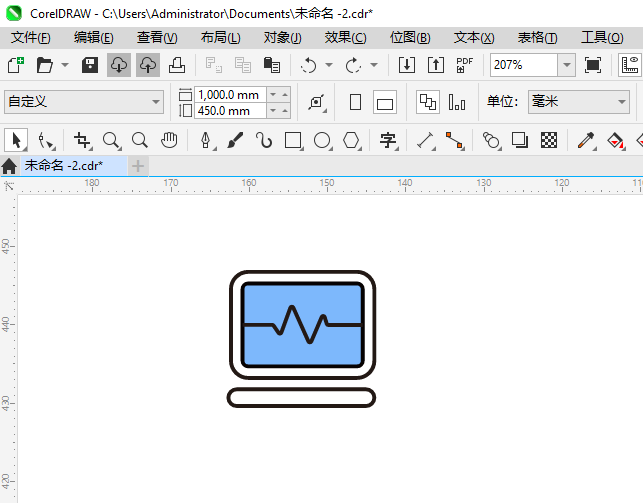Select the Shape edit tool
The width and height of the screenshot is (643, 503).
[x=45, y=141]
